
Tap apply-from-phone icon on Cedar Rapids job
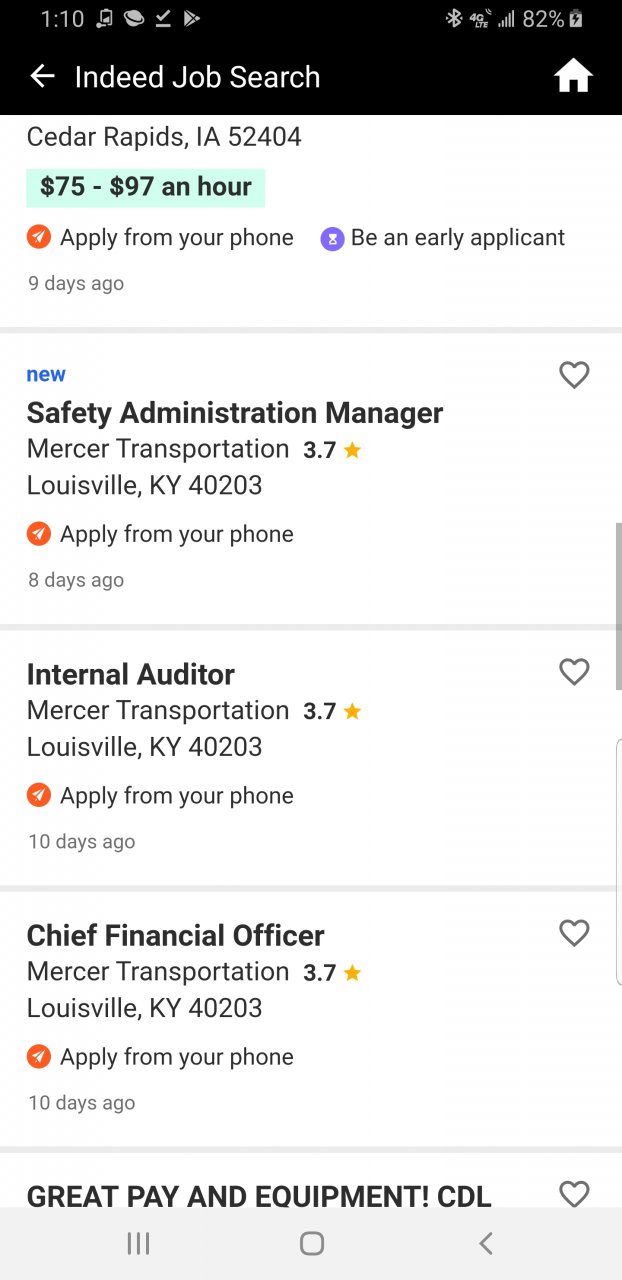point(39,238)
